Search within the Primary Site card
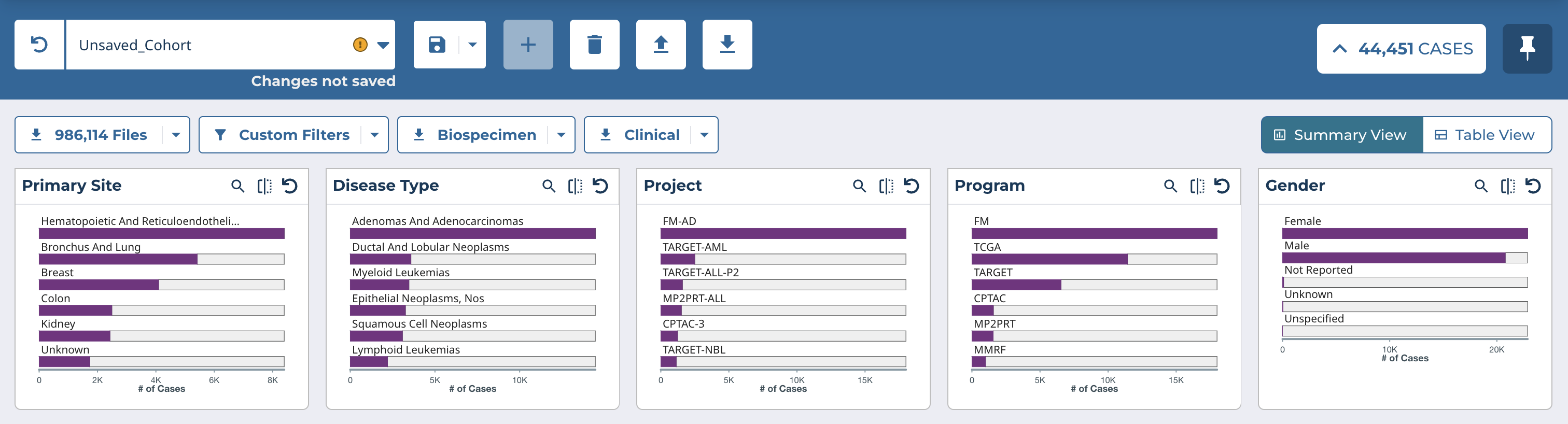Image resolution: width=1568 pixels, height=424 pixels. point(237,186)
